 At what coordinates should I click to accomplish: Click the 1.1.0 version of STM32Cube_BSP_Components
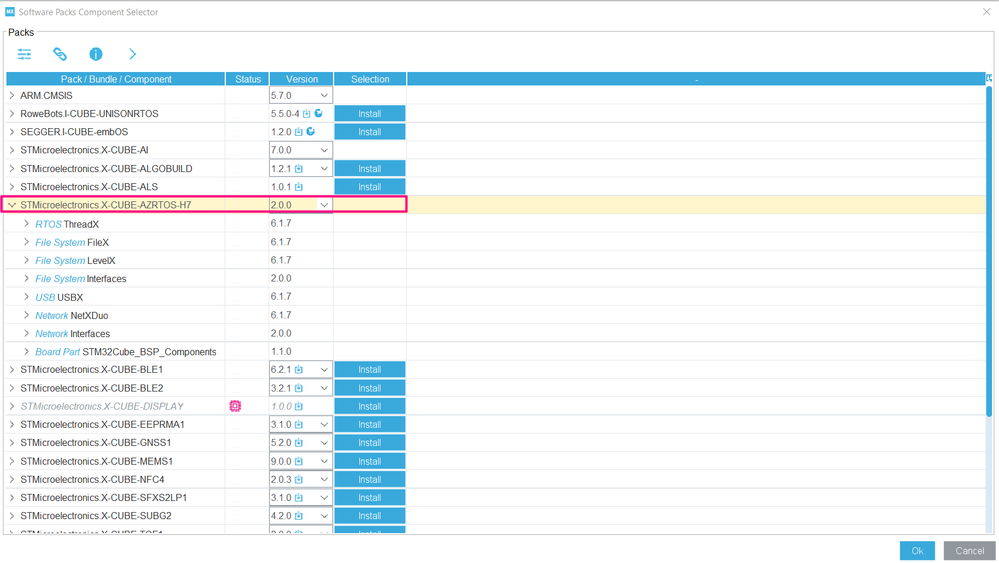[281, 352]
